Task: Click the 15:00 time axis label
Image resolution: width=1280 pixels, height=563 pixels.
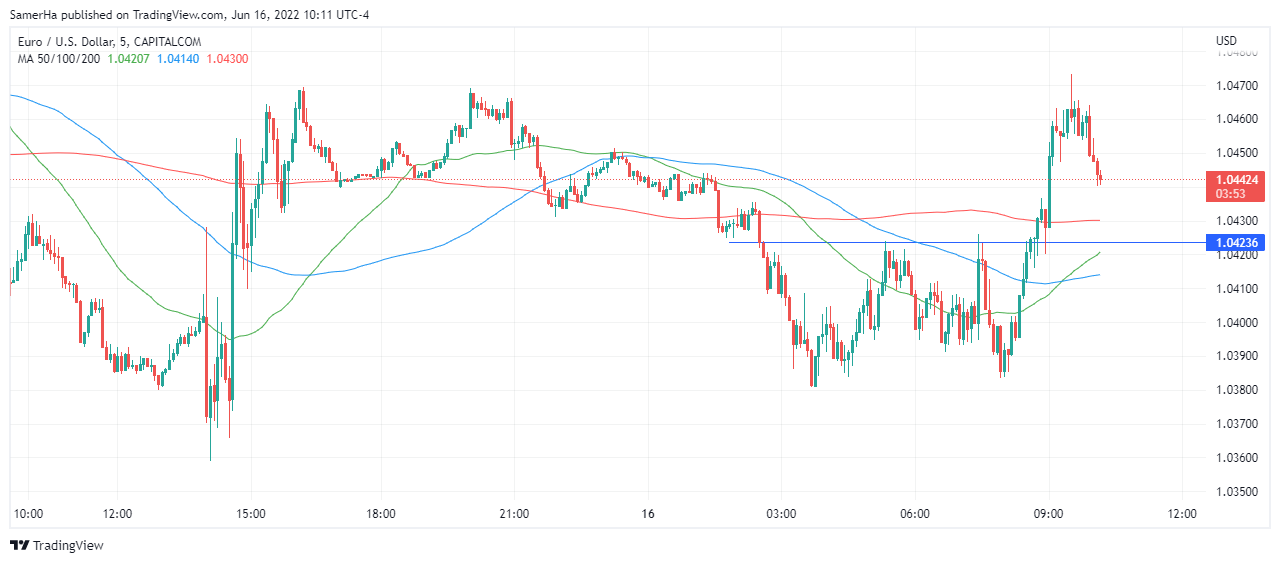Action: click(x=250, y=514)
